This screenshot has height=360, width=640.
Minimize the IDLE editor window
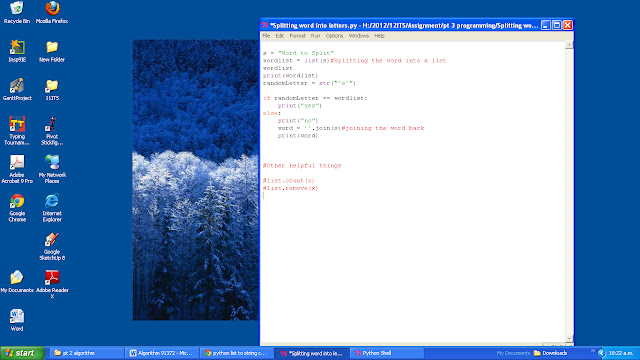pos(546,25)
